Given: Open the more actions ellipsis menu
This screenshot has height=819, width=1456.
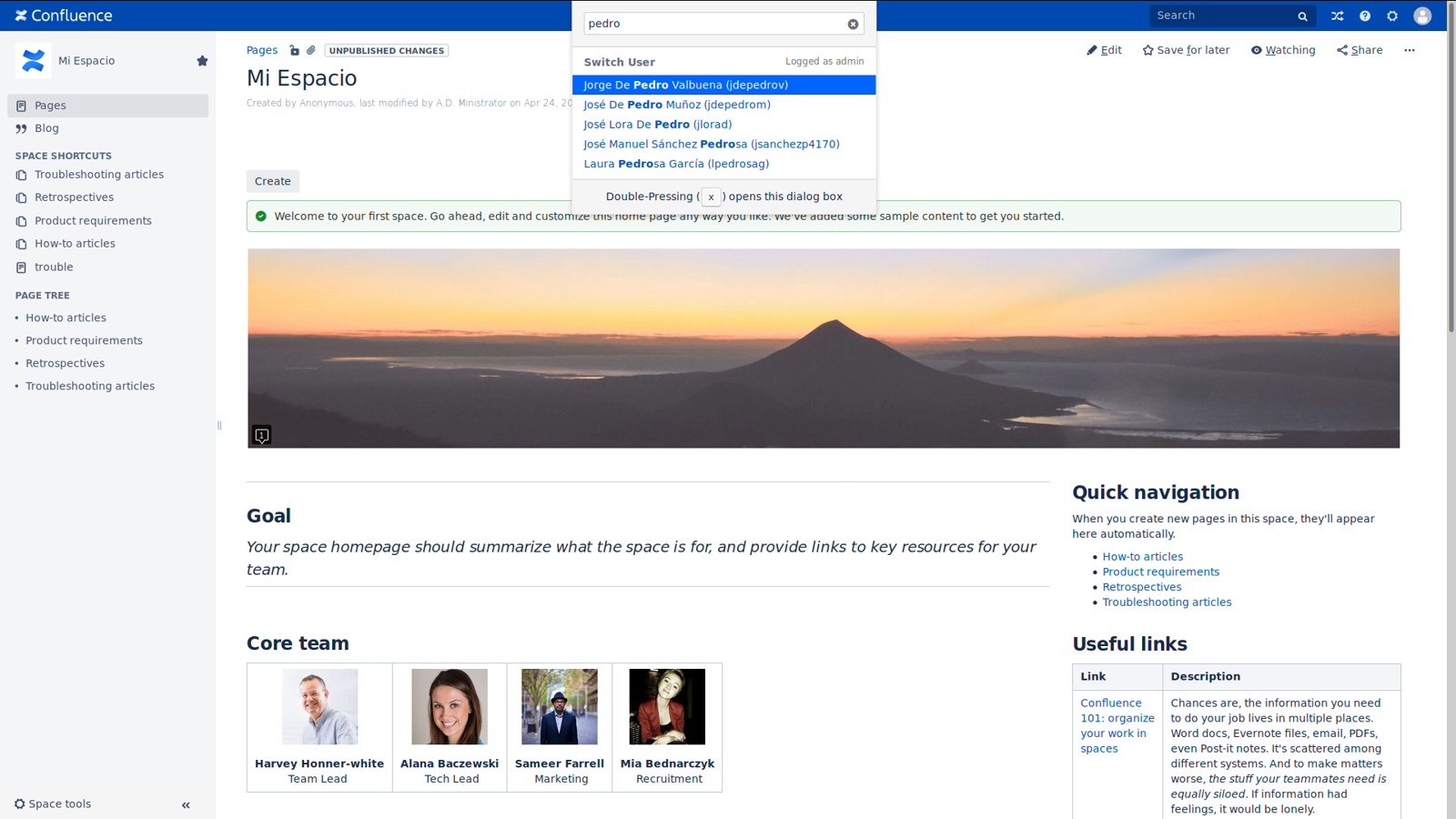Looking at the screenshot, I should click(1409, 50).
